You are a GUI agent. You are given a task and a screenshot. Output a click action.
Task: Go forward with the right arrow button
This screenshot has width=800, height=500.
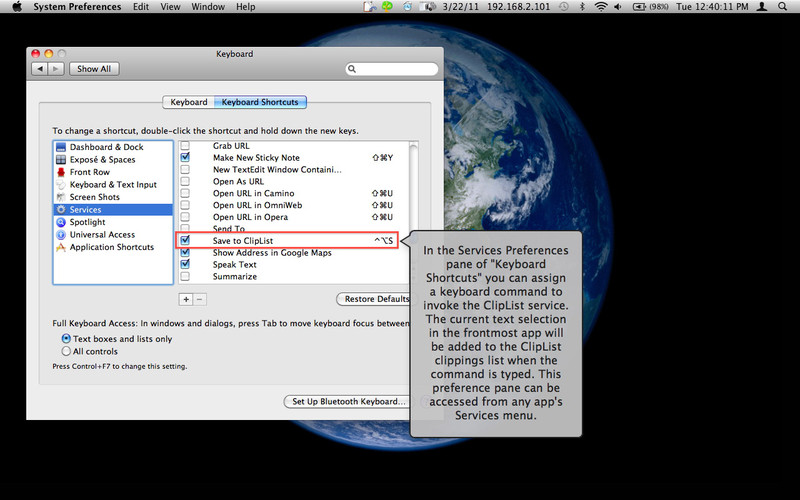56,69
